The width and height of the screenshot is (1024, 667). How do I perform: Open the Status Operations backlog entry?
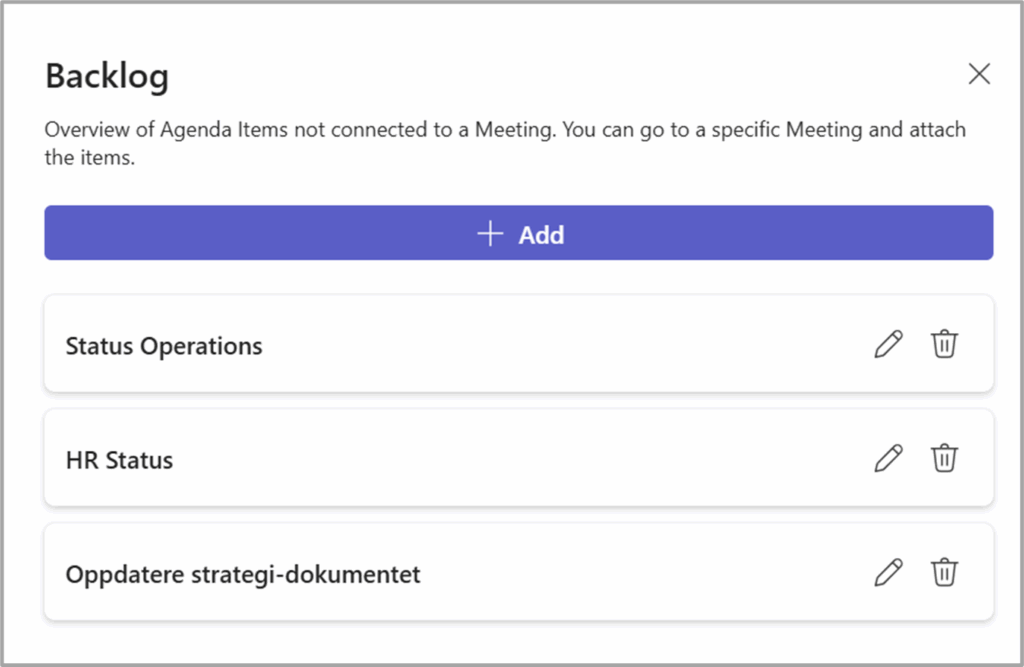click(x=400, y=344)
